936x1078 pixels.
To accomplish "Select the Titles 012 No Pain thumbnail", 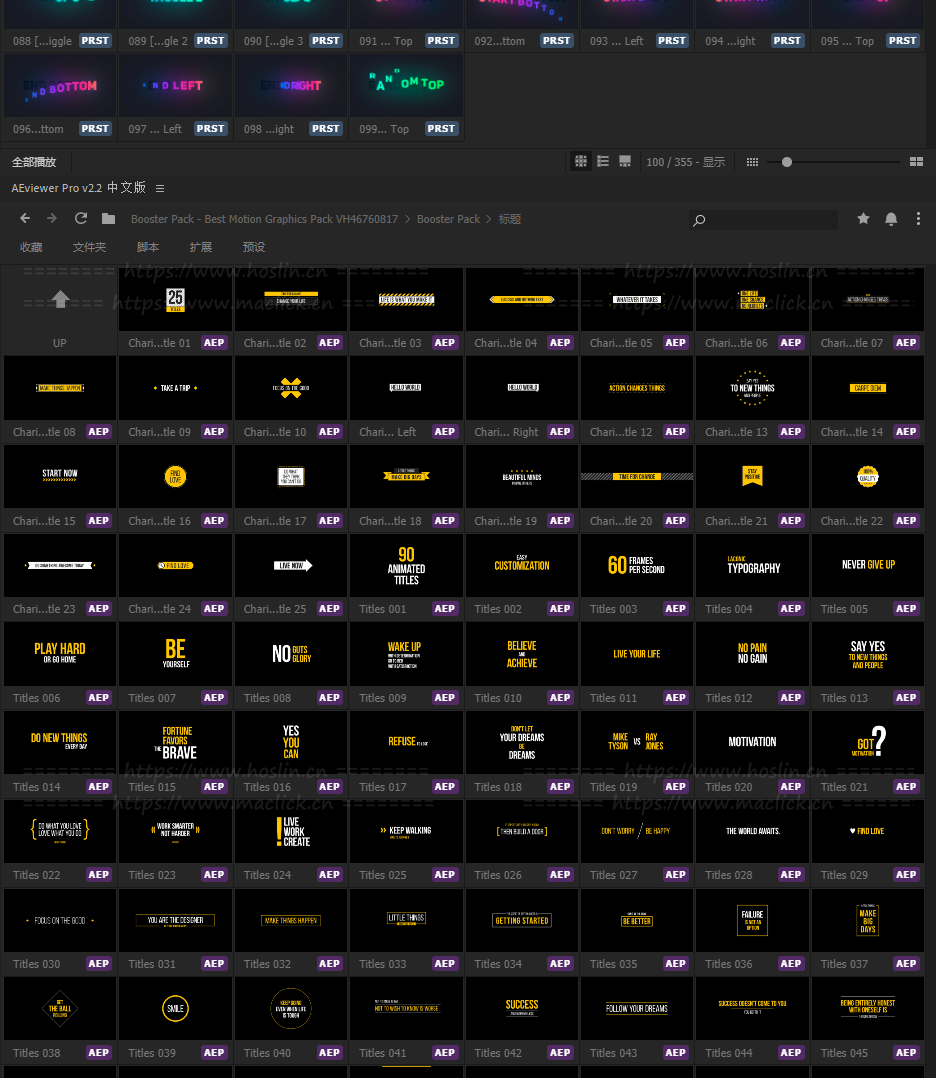I will [x=752, y=654].
